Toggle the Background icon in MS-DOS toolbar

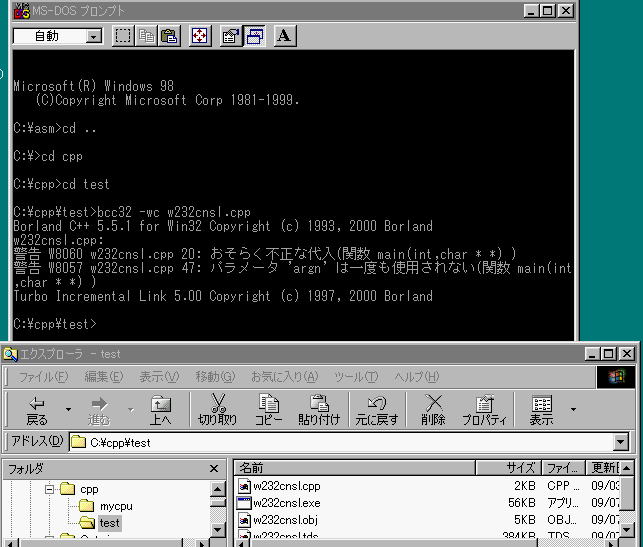click(254, 36)
